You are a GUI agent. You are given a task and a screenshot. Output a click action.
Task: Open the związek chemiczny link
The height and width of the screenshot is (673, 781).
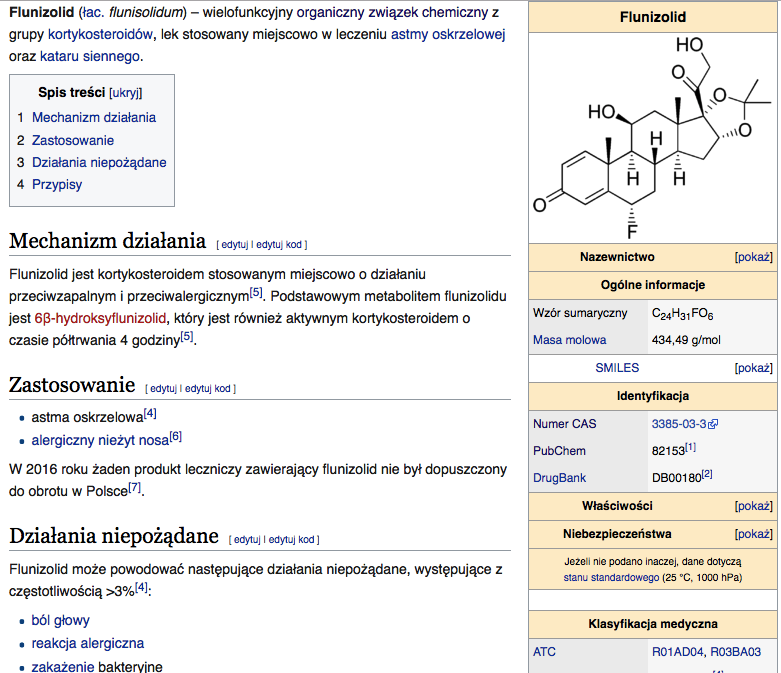coord(428,12)
